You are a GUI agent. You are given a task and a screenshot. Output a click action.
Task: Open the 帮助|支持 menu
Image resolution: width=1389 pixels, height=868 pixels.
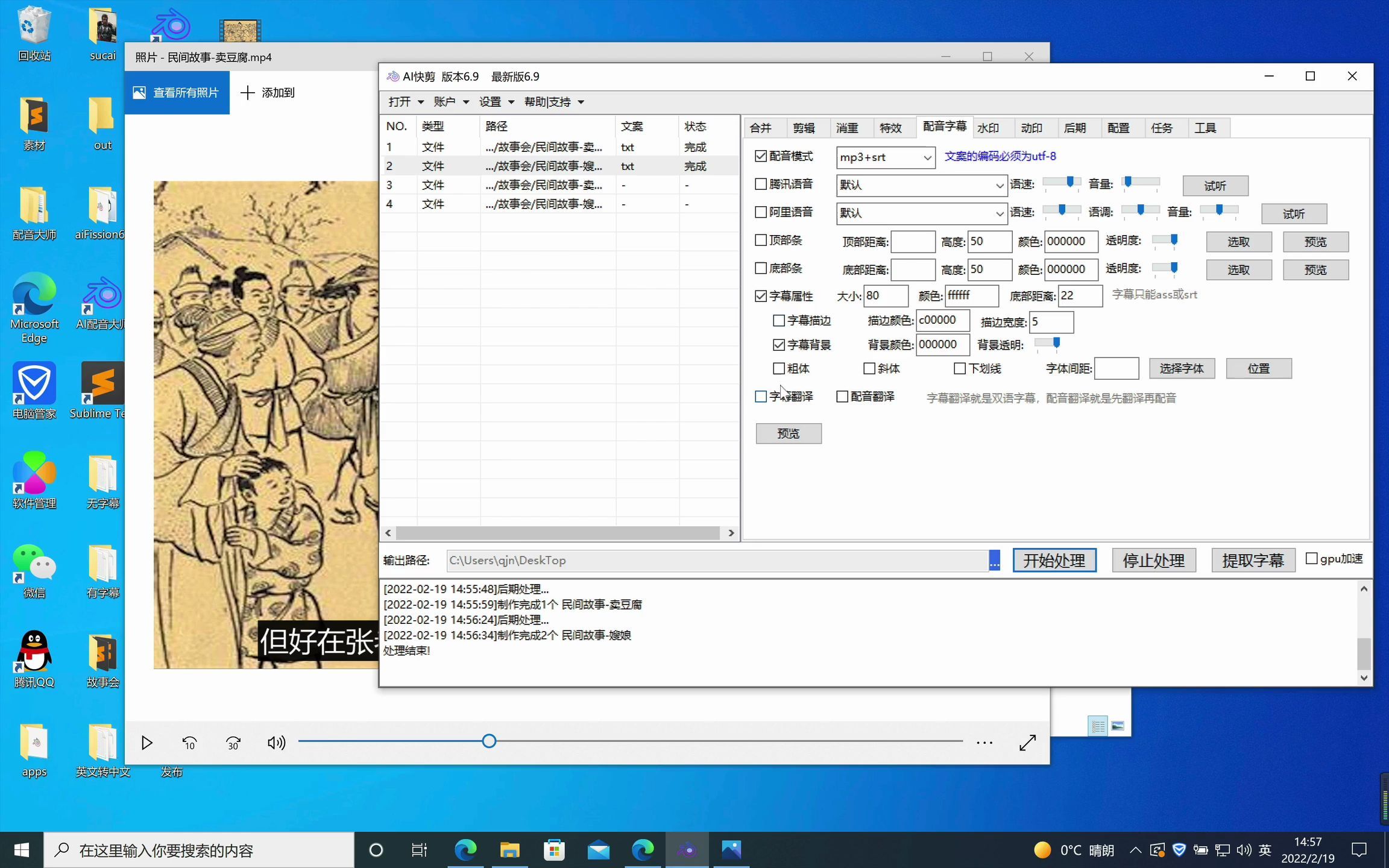tap(553, 102)
